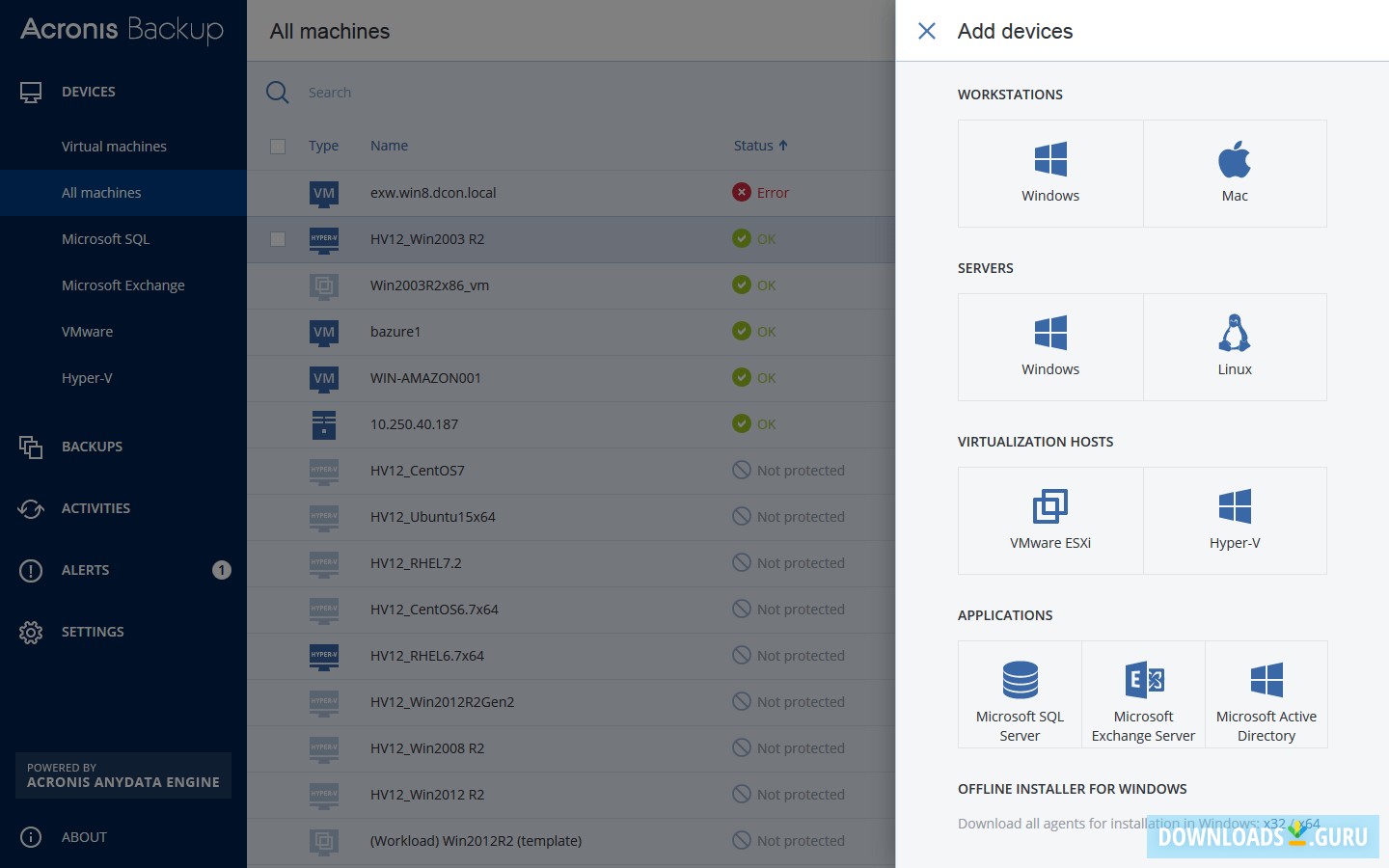Check the exw.win8.dcon.local row checkbox
Image resolution: width=1389 pixels, height=868 pixels.
[x=278, y=193]
